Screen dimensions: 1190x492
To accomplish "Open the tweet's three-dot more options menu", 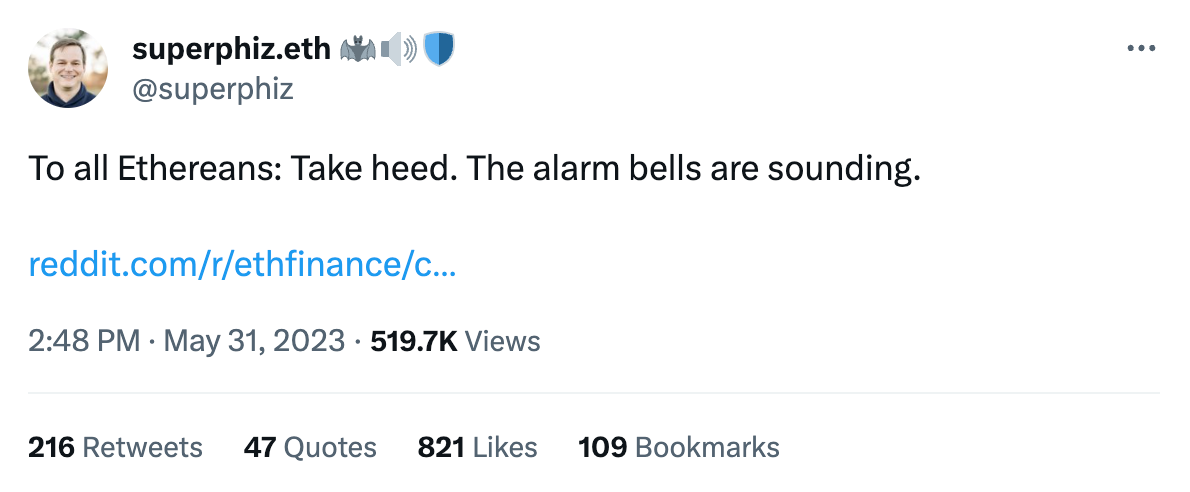I will tap(1140, 49).
